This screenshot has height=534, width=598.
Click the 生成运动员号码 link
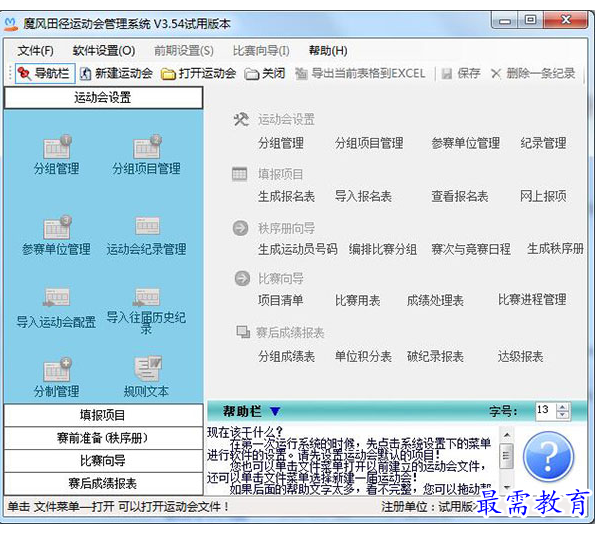tap(298, 249)
